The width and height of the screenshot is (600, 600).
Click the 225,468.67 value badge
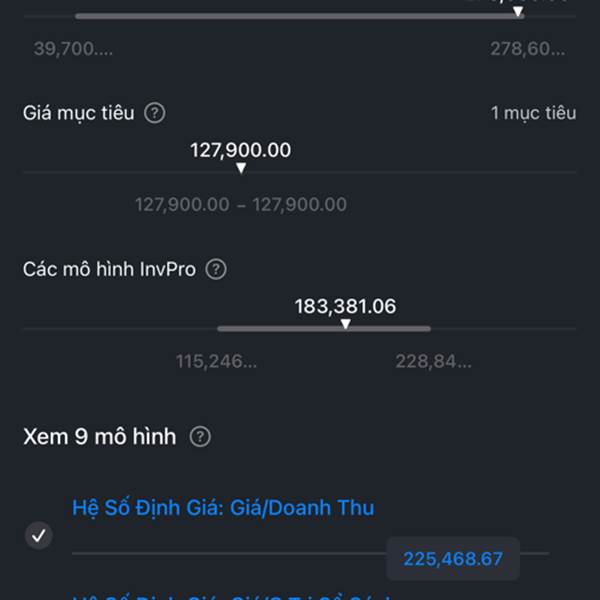click(x=453, y=558)
